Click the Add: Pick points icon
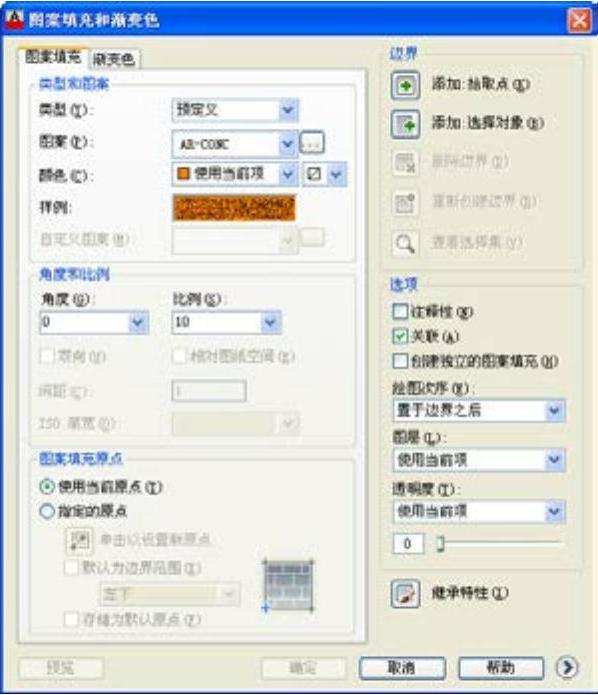598x695 pixels. 405,85
